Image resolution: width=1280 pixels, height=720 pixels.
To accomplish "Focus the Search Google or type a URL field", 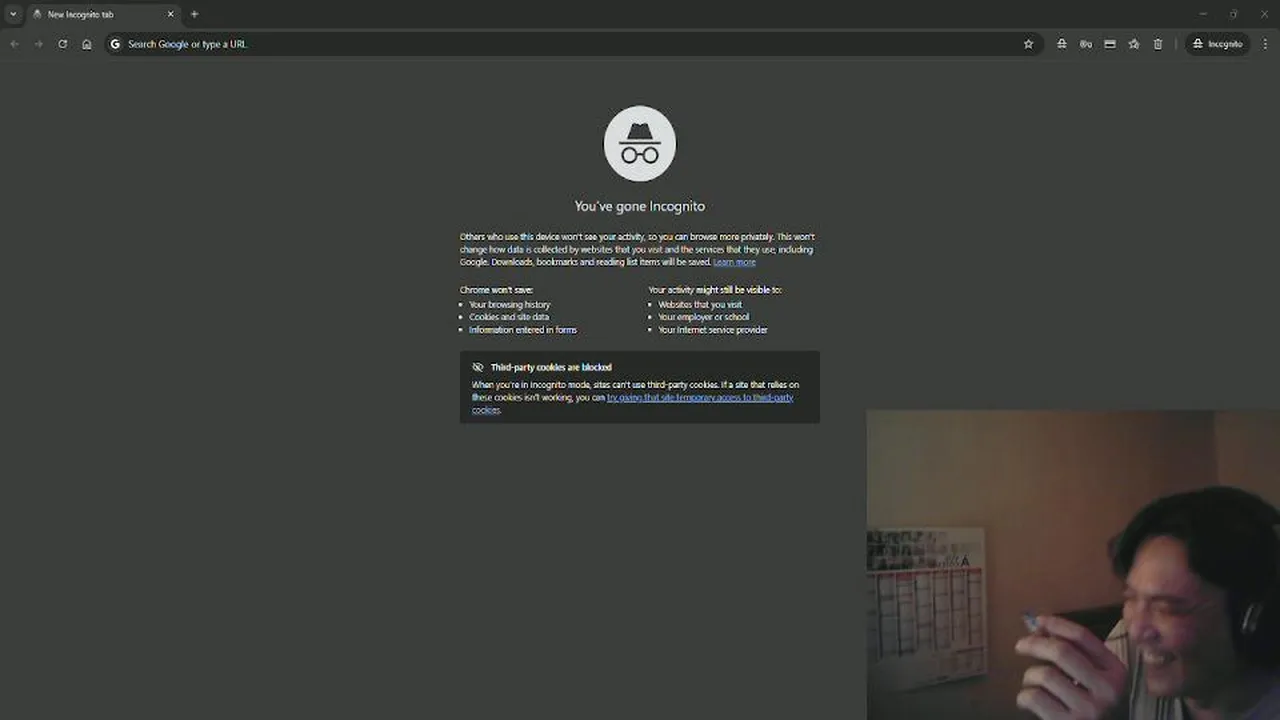I will (x=572, y=44).
